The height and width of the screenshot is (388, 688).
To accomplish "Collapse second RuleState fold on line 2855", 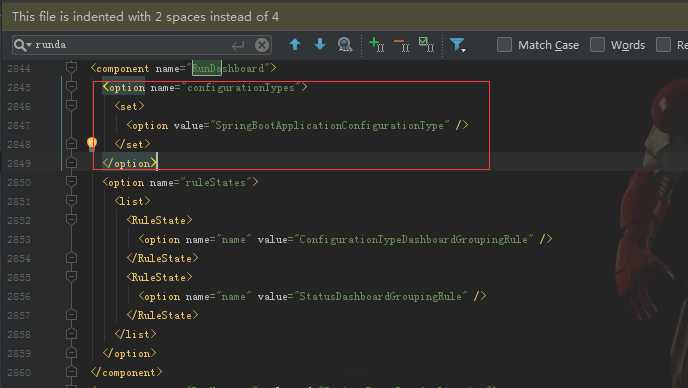I will click(x=71, y=276).
